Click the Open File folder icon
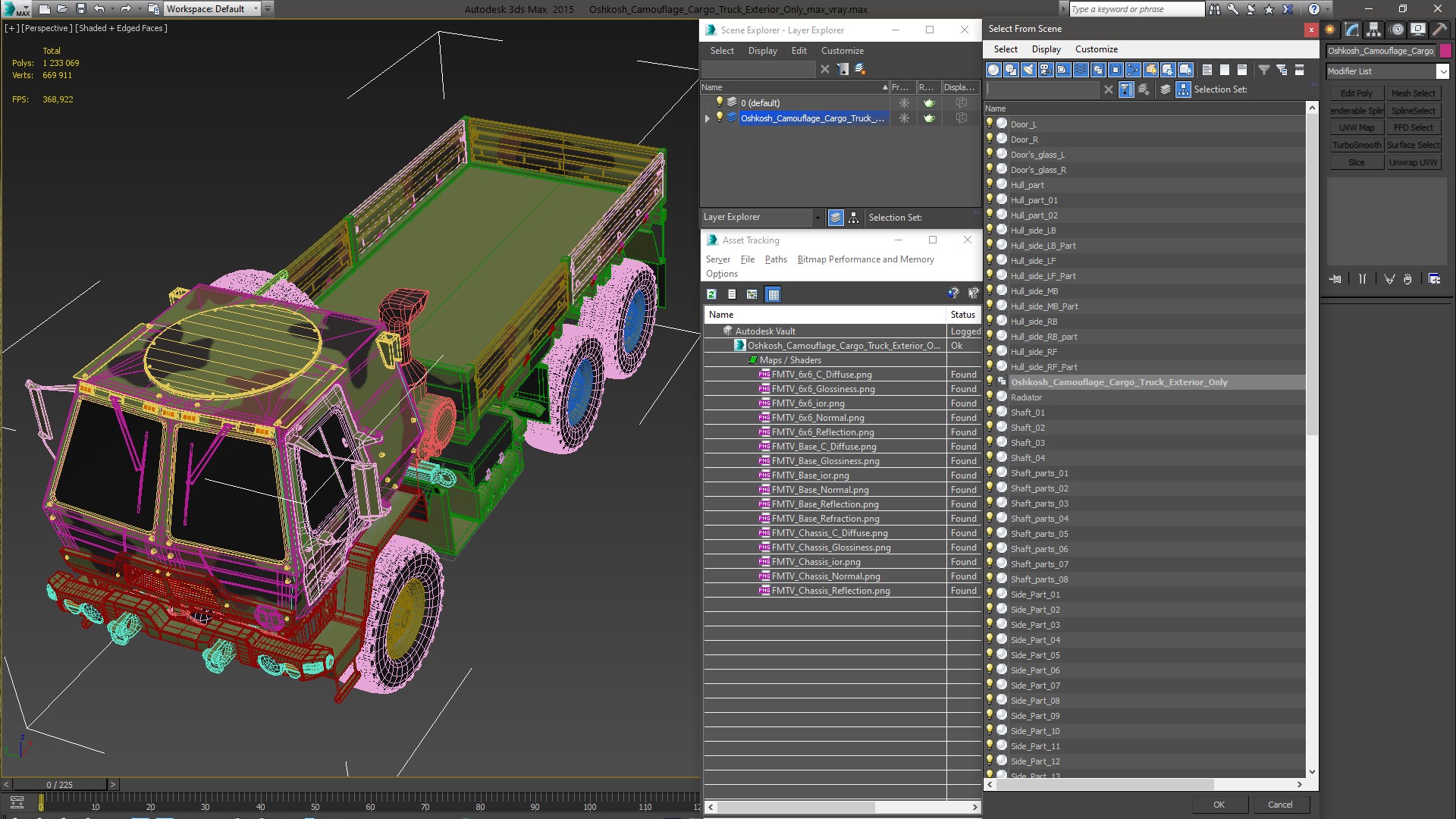 coord(62,9)
